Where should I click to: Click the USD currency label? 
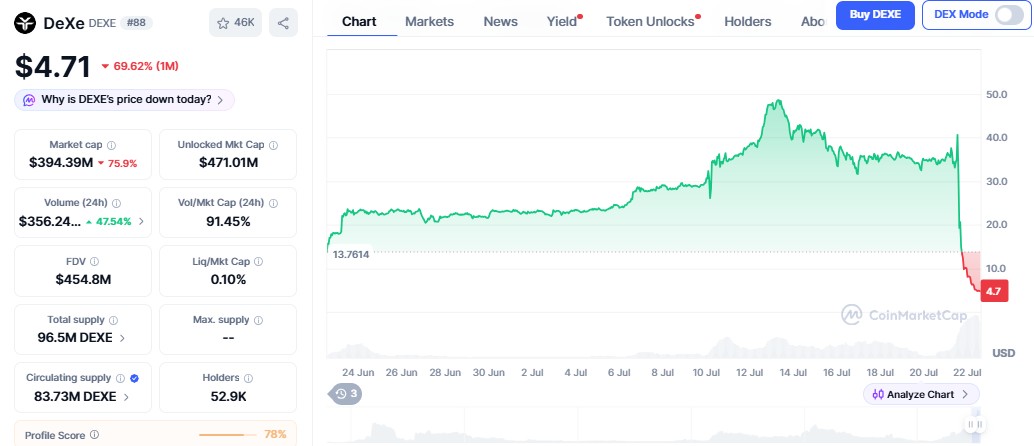[1004, 353]
